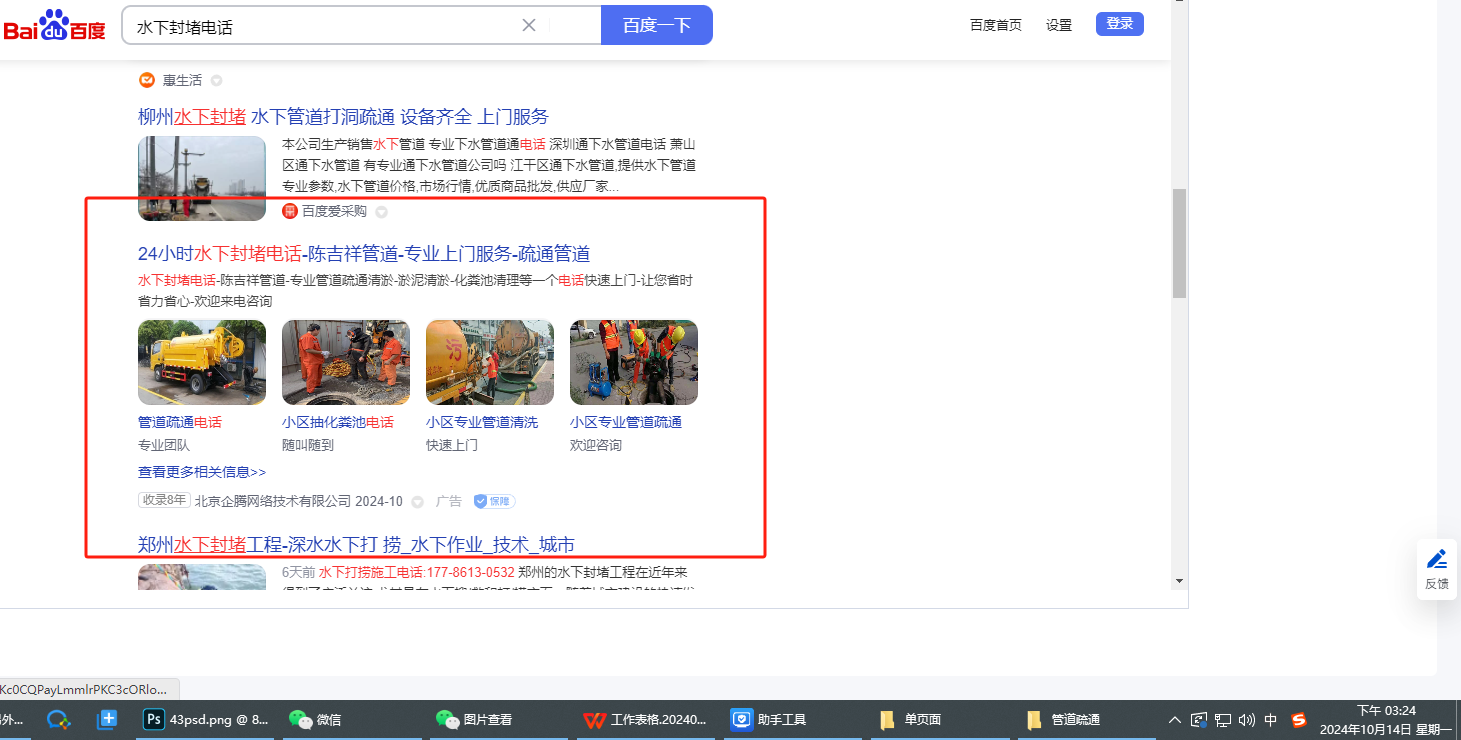Go to 百度首页
Screen dimensions: 1461x740
pyautogui.click(x=996, y=25)
